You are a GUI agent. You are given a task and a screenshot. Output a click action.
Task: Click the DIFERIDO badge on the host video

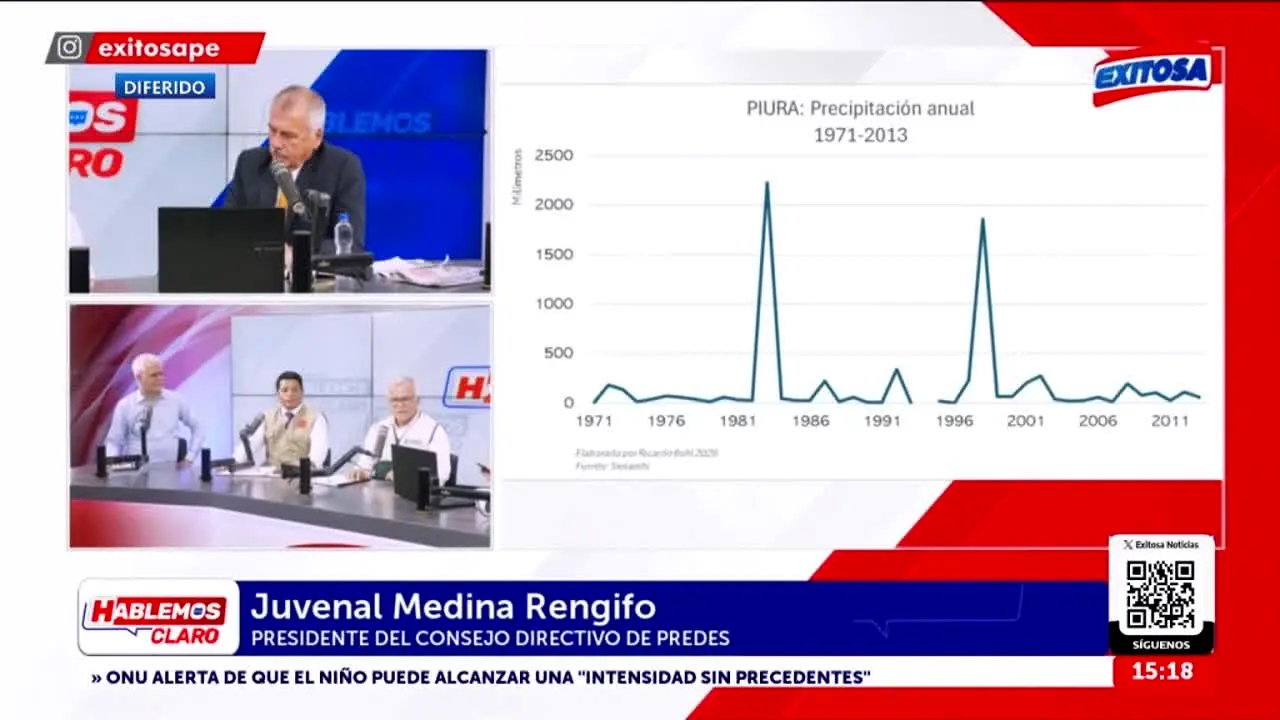pyautogui.click(x=164, y=87)
